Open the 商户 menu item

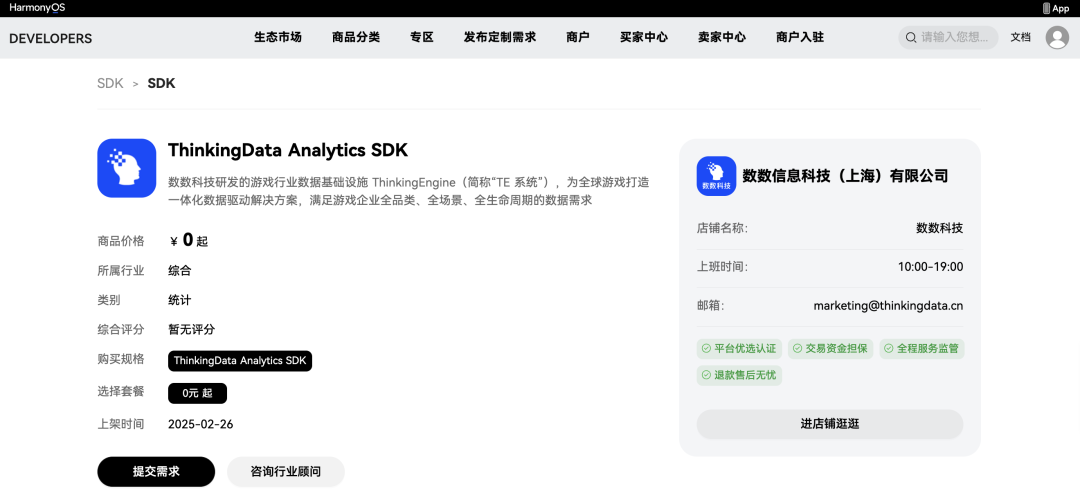[x=577, y=37]
